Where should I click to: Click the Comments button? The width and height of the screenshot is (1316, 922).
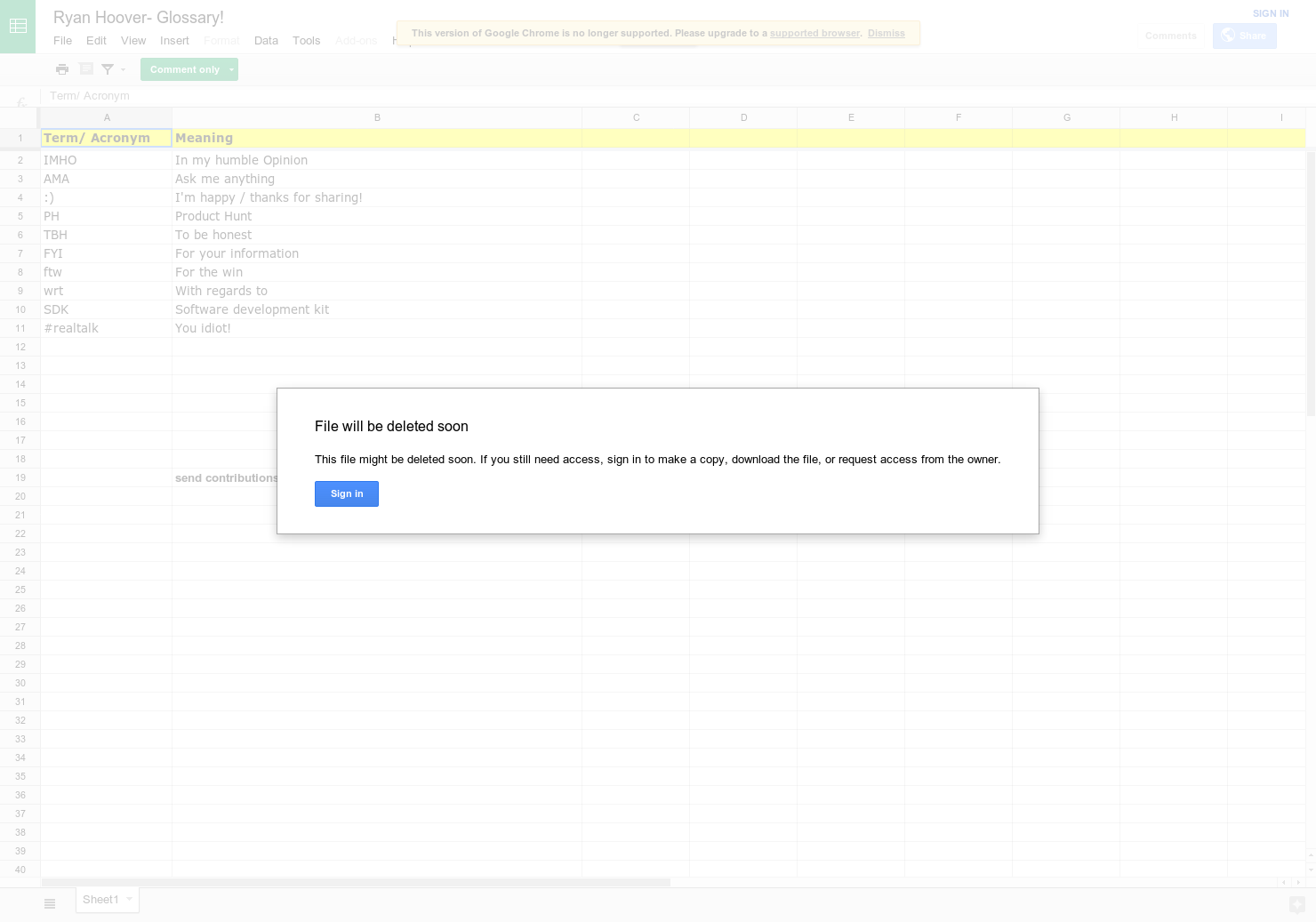[1170, 36]
